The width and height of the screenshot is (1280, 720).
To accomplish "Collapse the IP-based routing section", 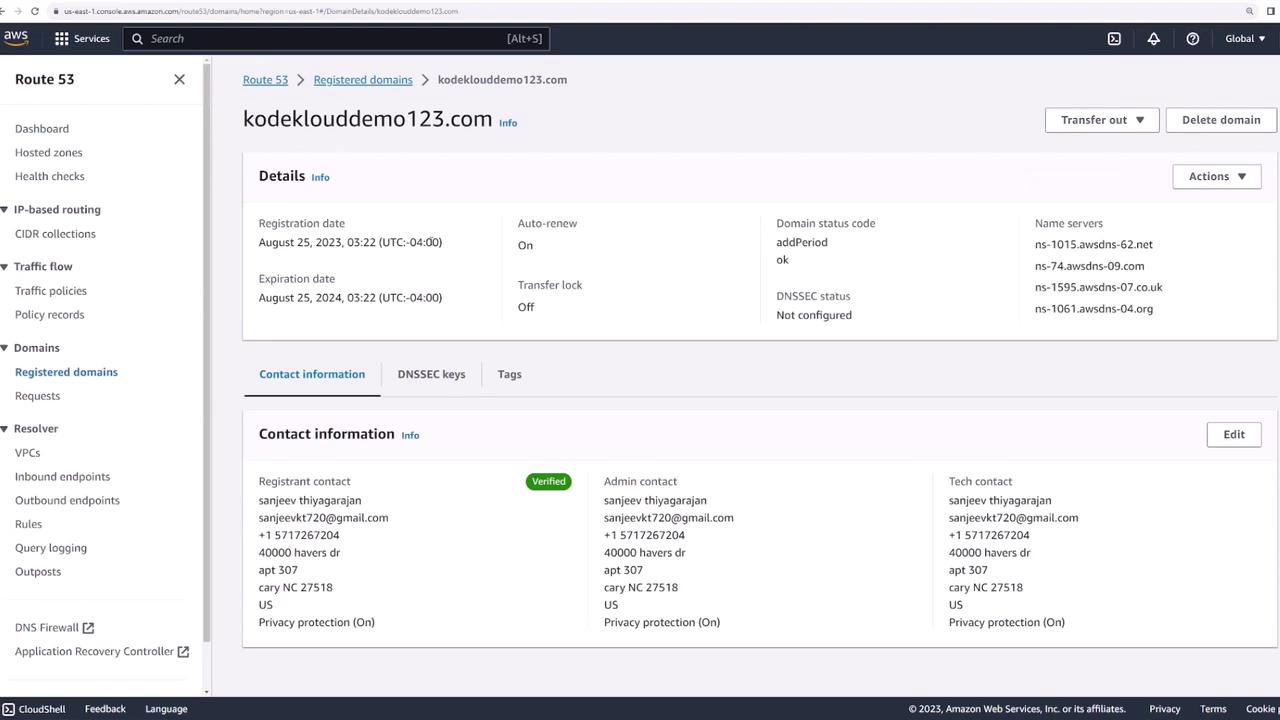I will [x=5, y=210].
